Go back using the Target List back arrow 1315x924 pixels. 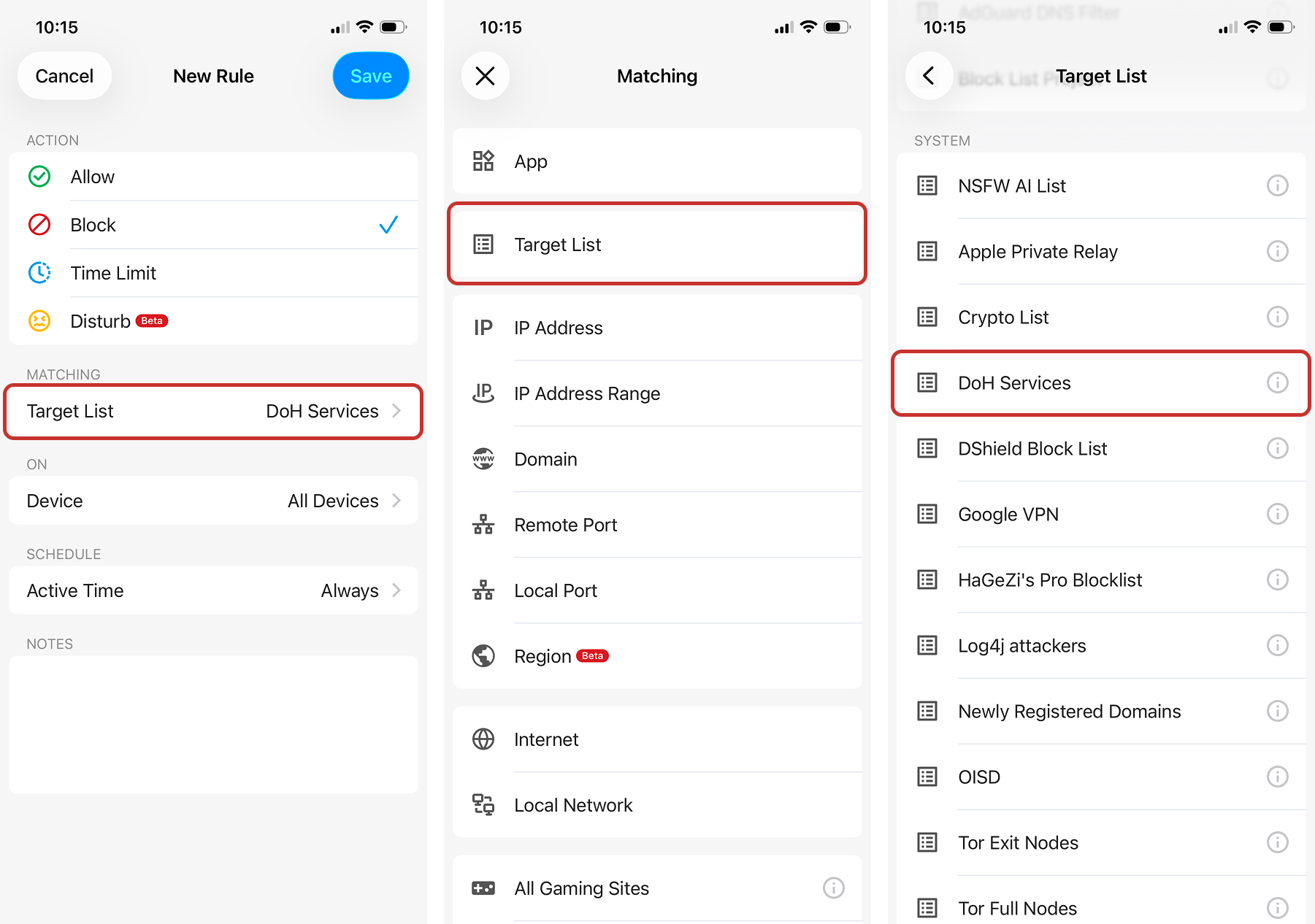[x=928, y=76]
